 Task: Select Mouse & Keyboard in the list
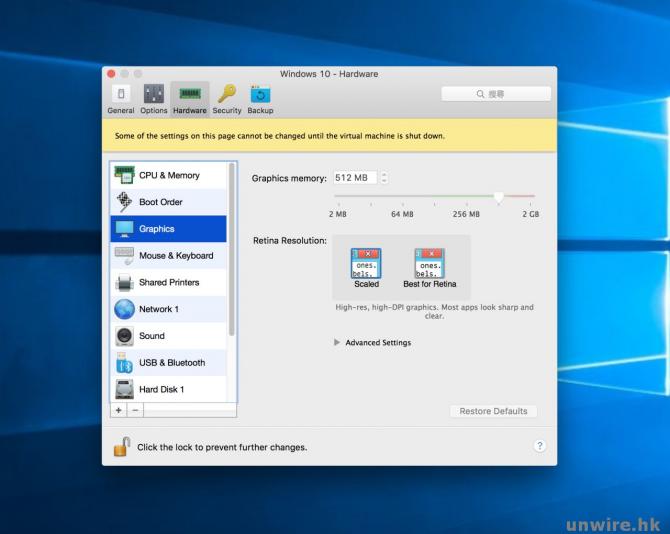168,255
